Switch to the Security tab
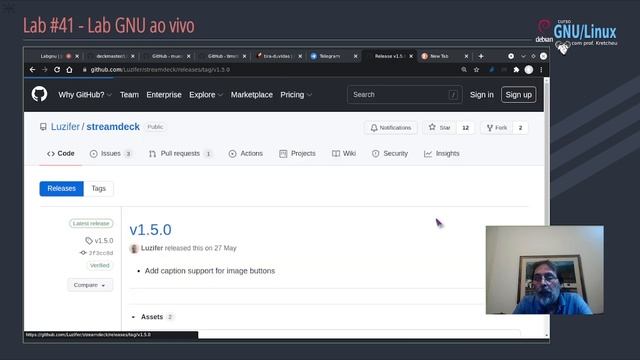 coord(390,153)
